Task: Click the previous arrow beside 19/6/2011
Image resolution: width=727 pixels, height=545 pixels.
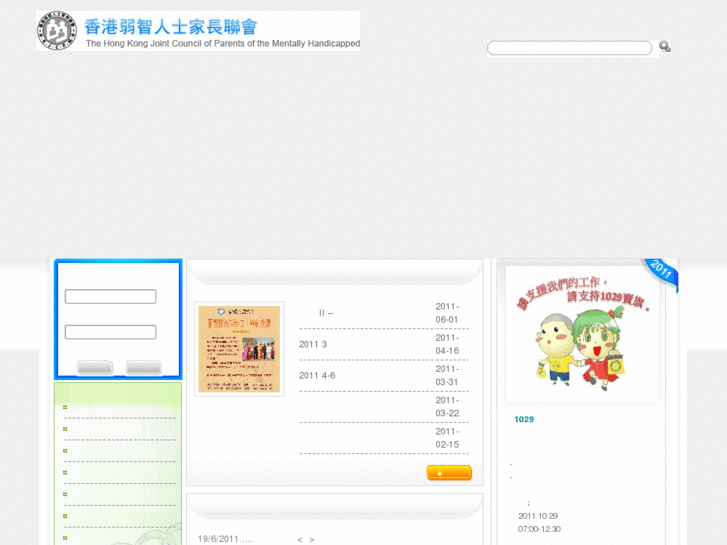Action: 300,539
